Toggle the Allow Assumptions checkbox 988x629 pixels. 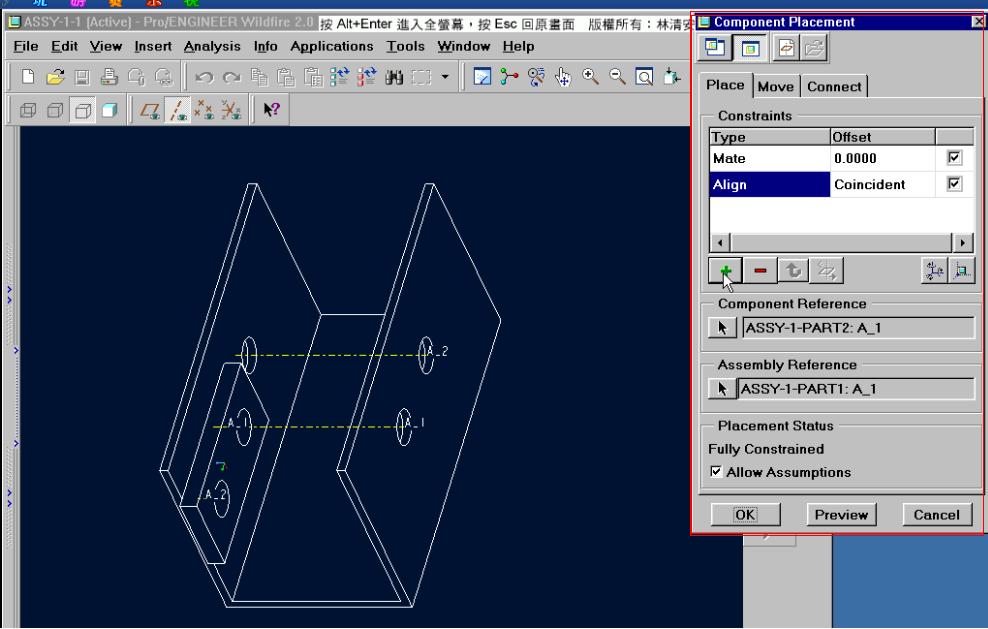tap(716, 471)
